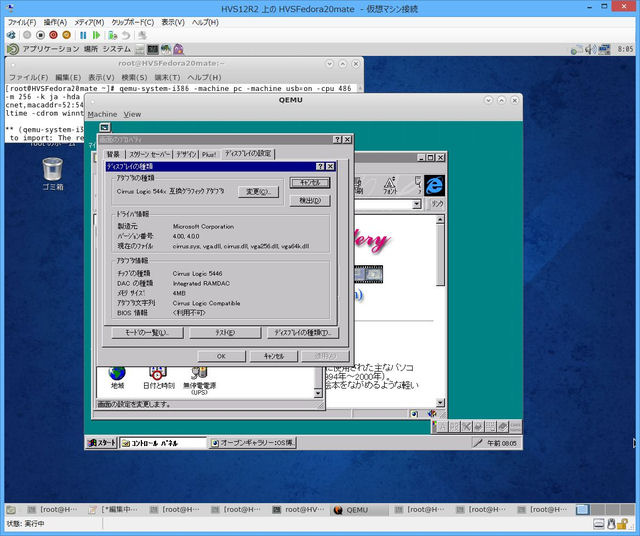
Task: Open the ヘルプ(H) menu of the Hyper-V window
Action: click(x=205, y=22)
